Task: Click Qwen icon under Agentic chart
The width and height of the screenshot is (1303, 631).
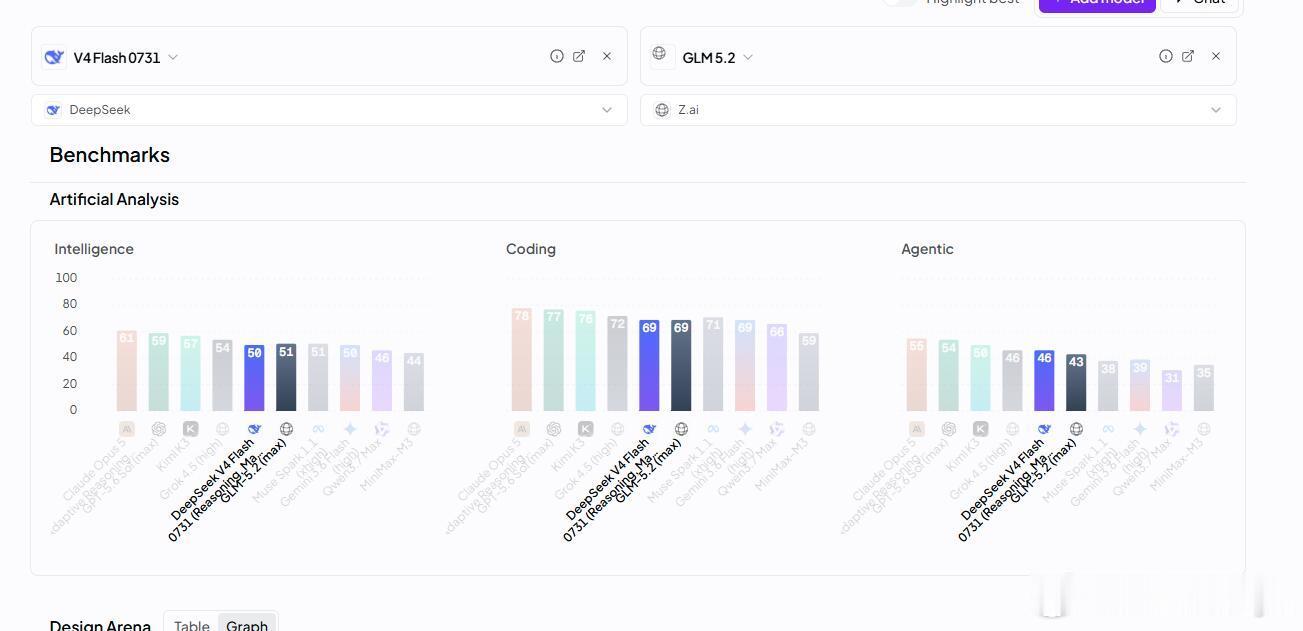Action: 1172,429
